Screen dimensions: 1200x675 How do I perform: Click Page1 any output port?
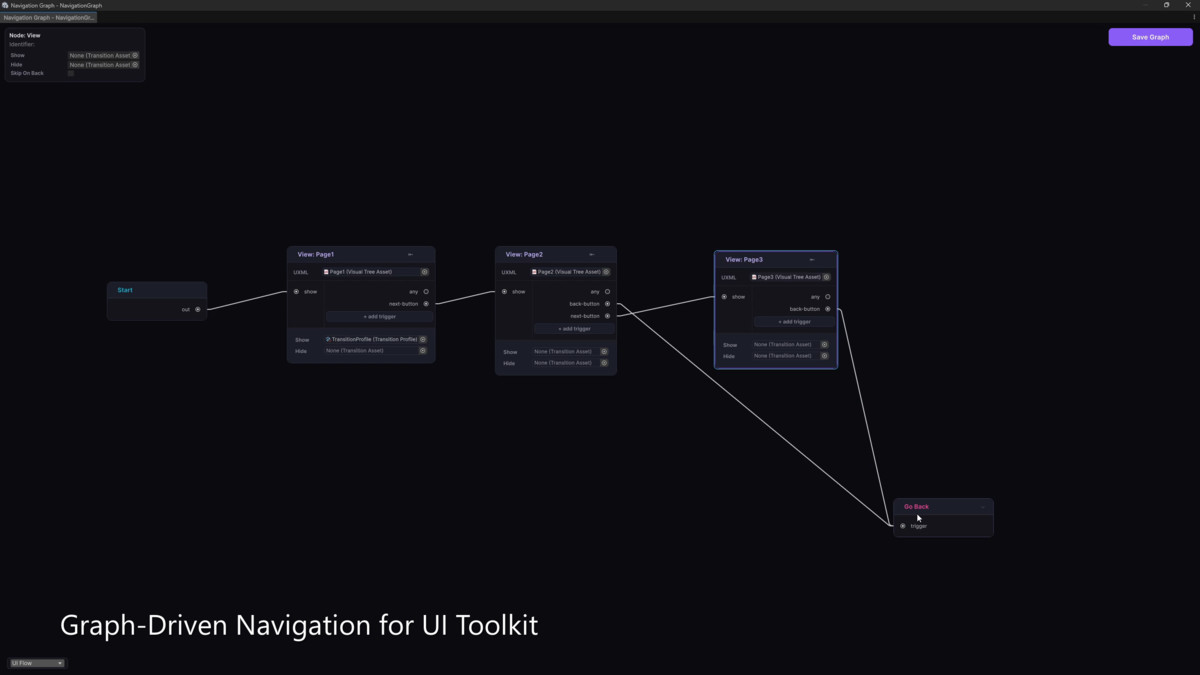[x=426, y=292]
